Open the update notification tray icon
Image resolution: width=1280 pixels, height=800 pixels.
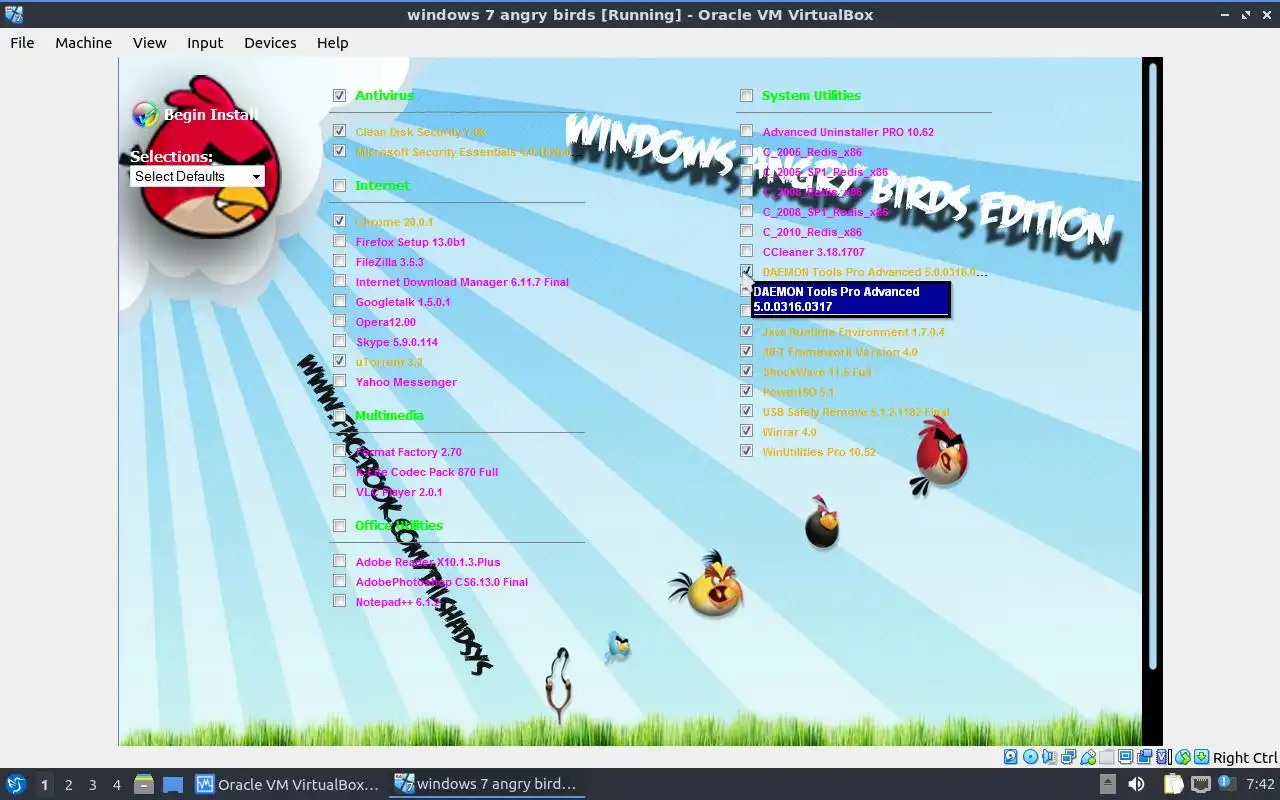click(x=1227, y=782)
